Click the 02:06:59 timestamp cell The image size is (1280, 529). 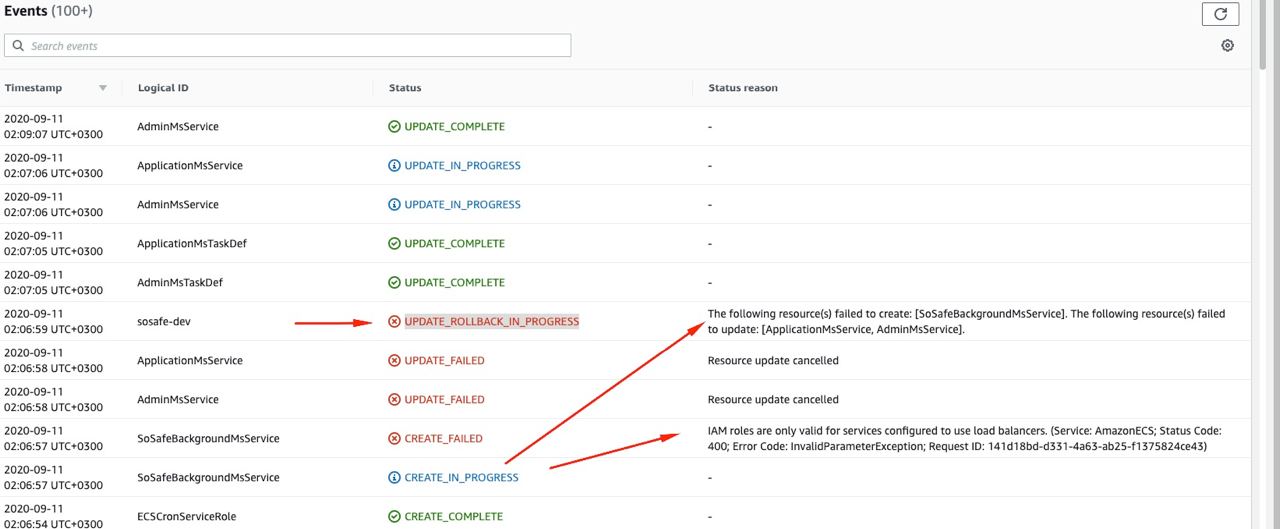point(54,322)
